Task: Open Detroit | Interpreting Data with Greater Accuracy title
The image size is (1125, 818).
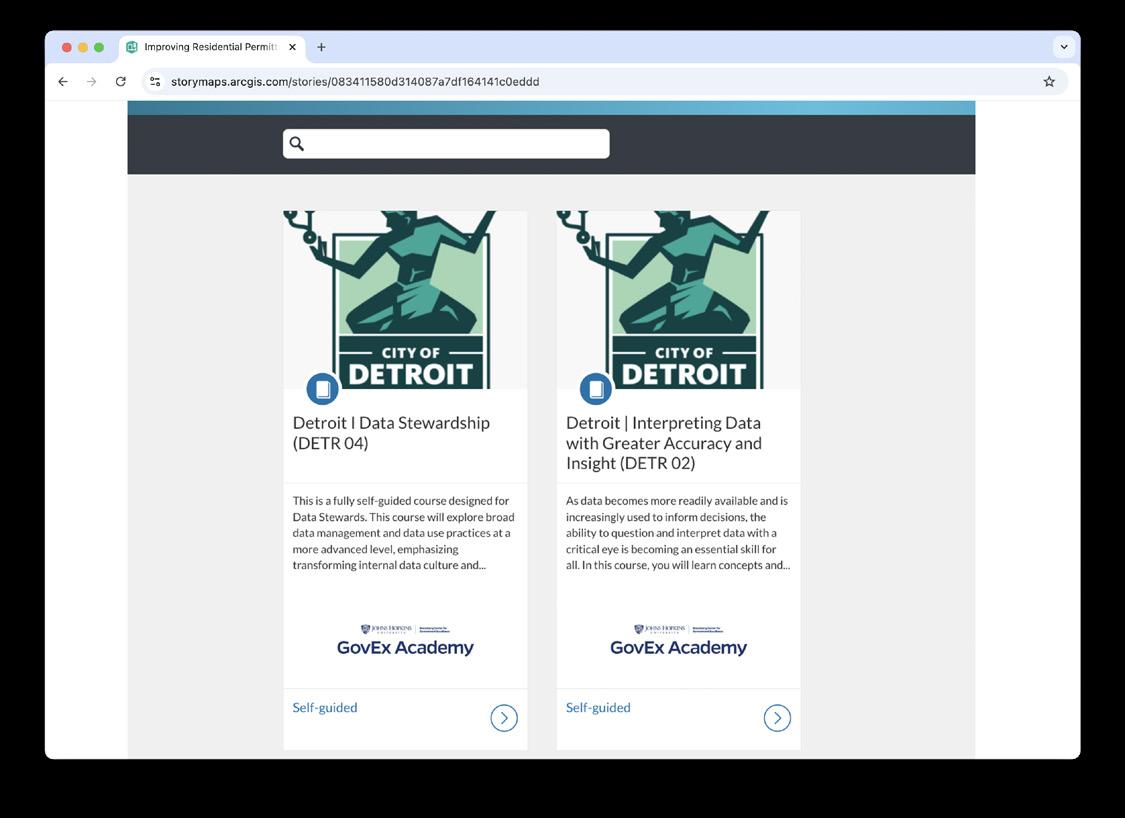Action: point(664,443)
